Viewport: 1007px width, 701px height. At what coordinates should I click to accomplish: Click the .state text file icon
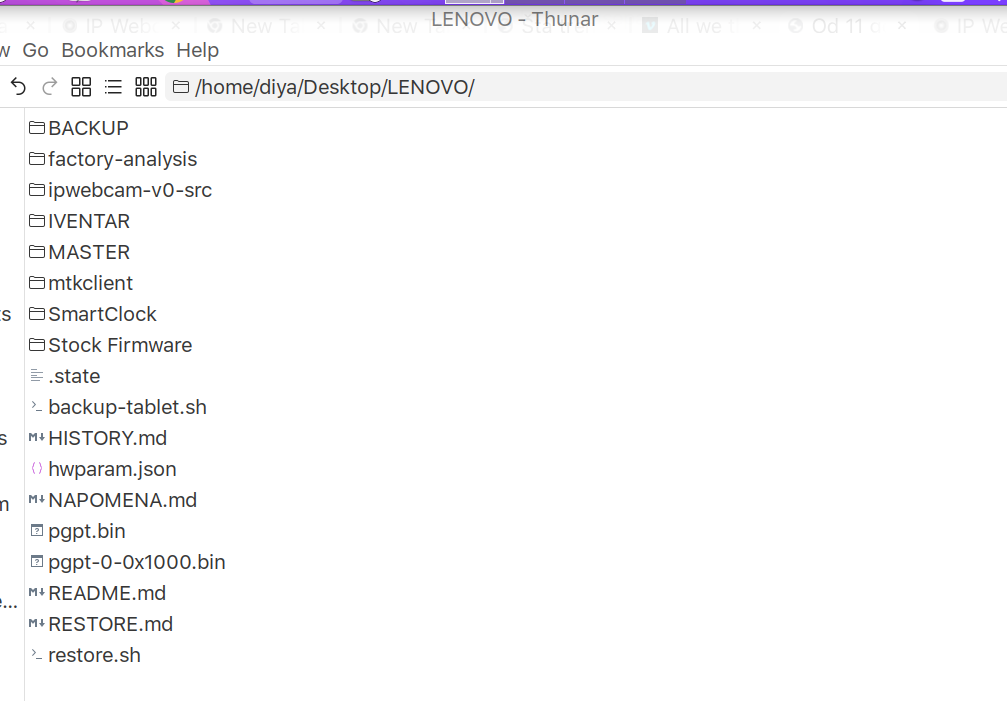37,376
